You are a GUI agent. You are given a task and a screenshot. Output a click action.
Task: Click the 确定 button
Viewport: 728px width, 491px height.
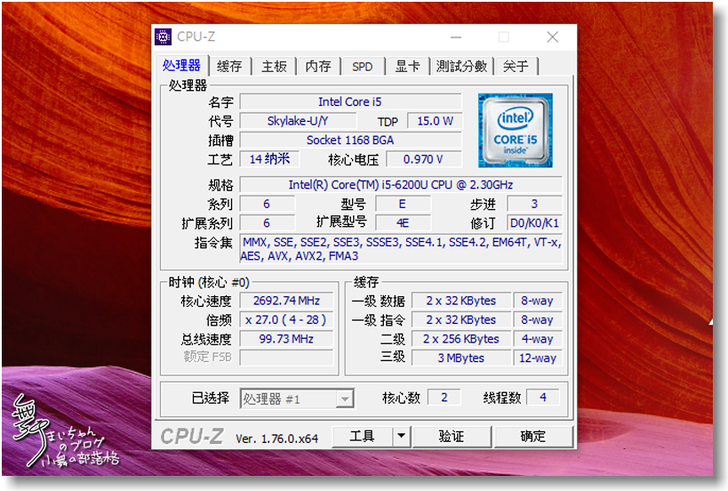pos(533,436)
